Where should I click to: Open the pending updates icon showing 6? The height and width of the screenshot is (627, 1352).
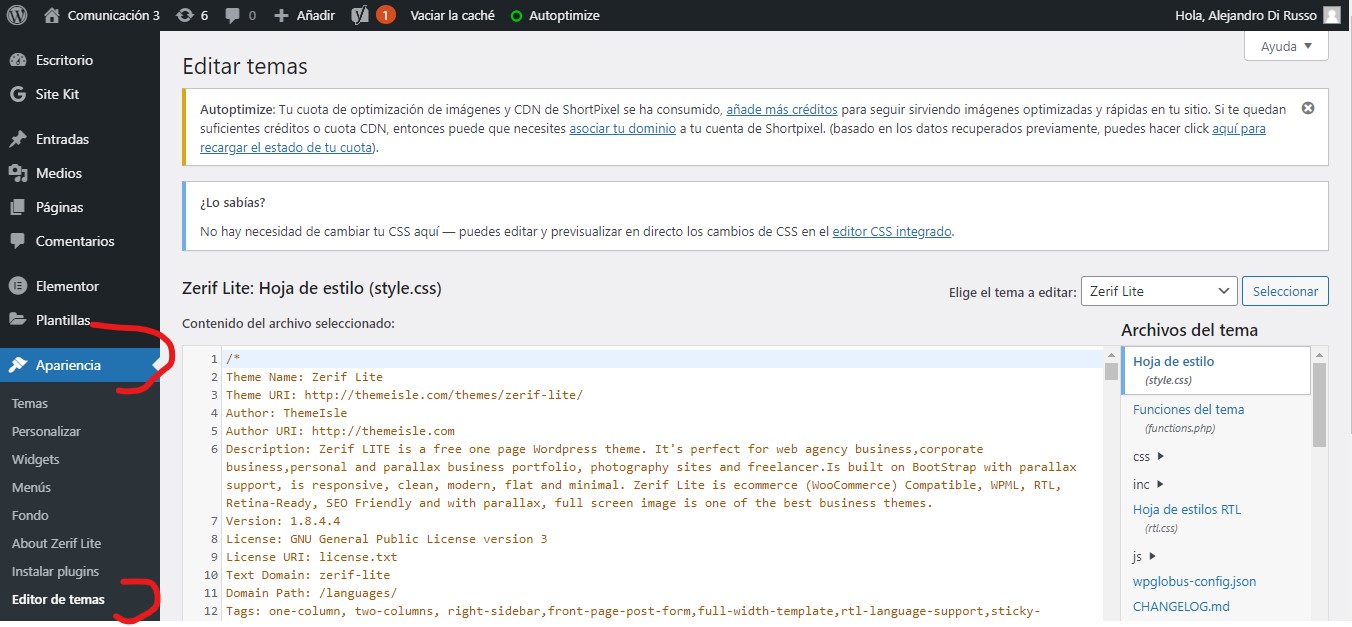[192, 15]
